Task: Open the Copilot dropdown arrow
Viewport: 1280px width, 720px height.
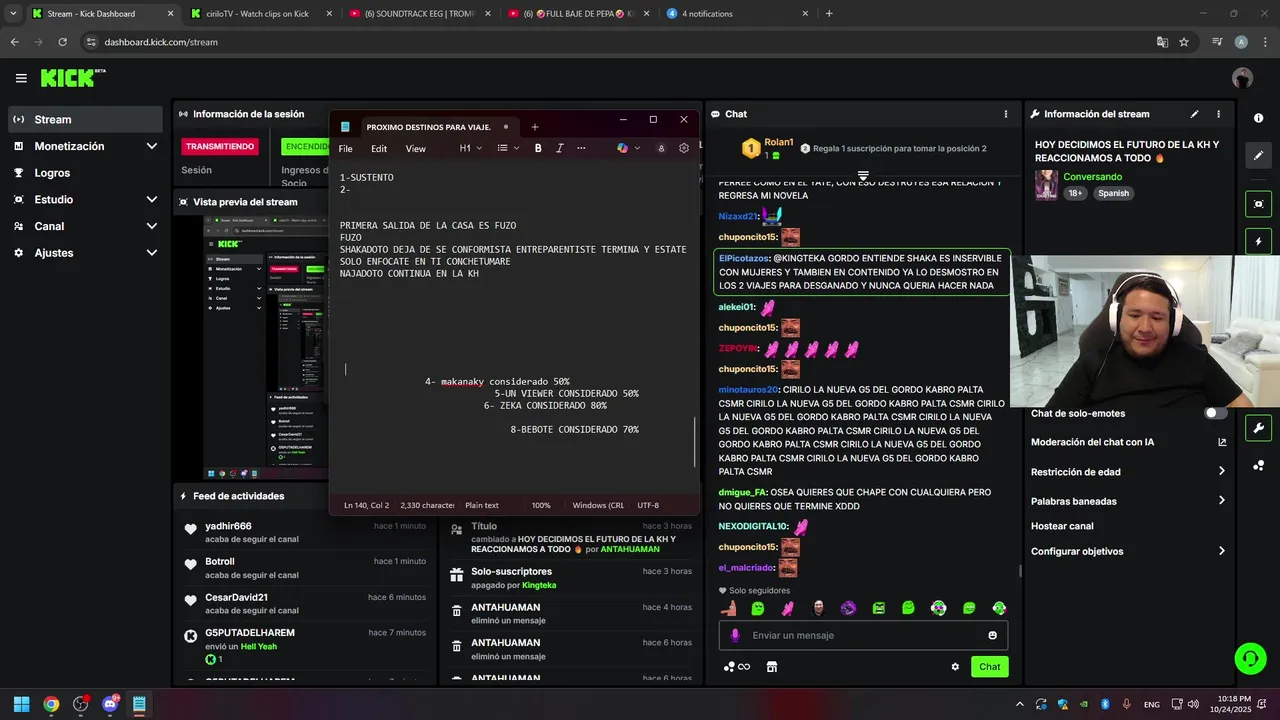Action: coord(638,148)
